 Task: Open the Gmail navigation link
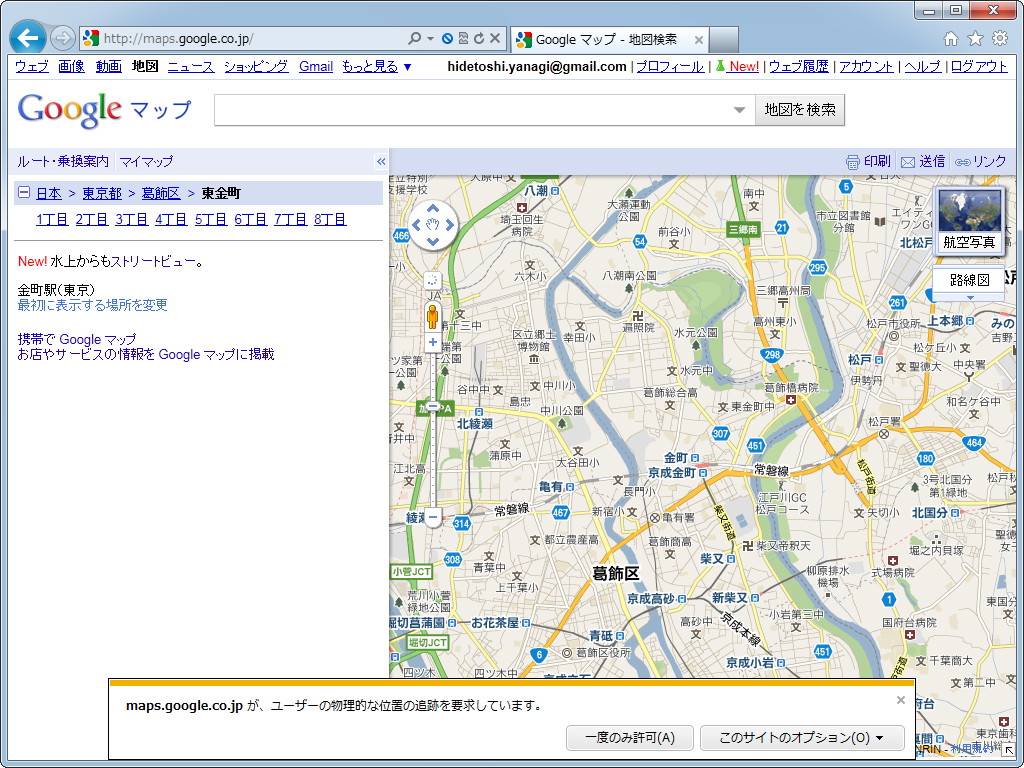tap(316, 66)
